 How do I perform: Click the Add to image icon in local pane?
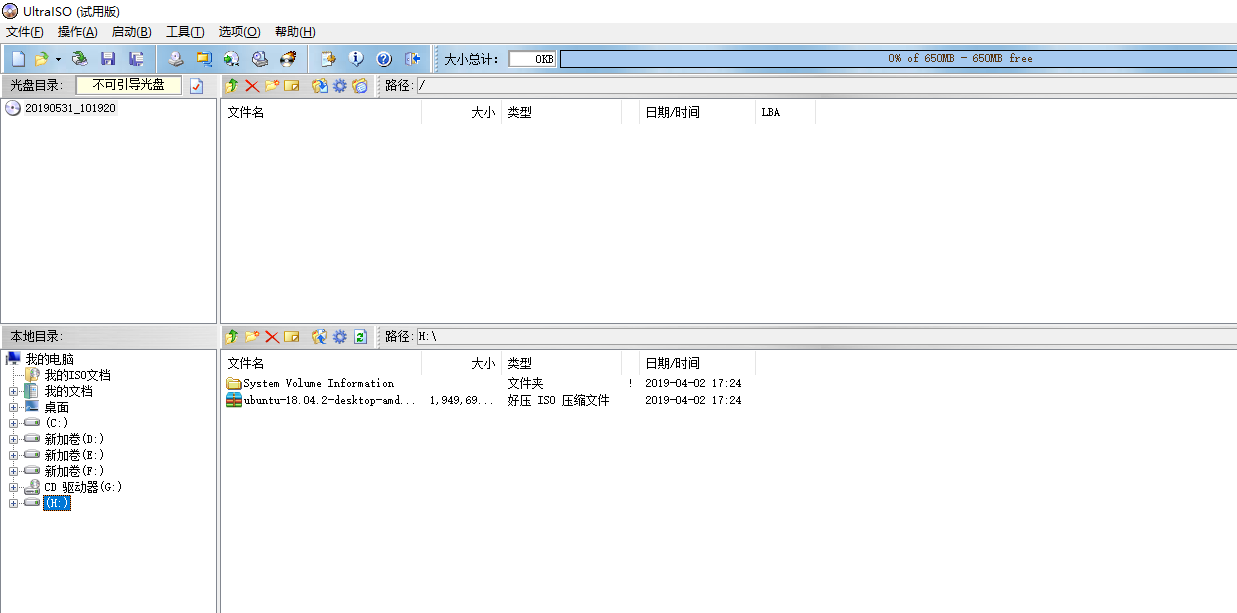pos(320,337)
